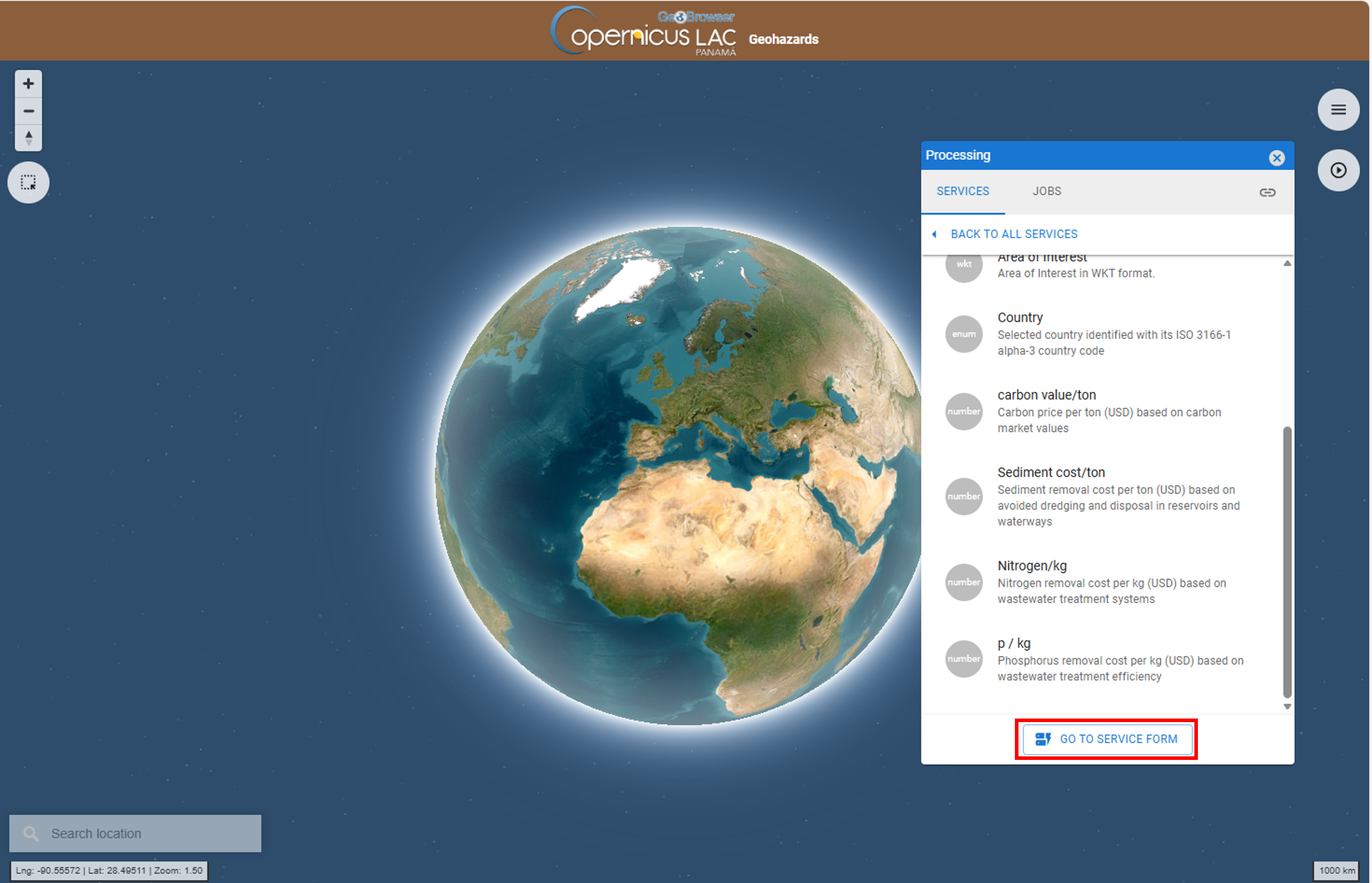Click GO TO SERVICE FORM button

[1107, 739]
